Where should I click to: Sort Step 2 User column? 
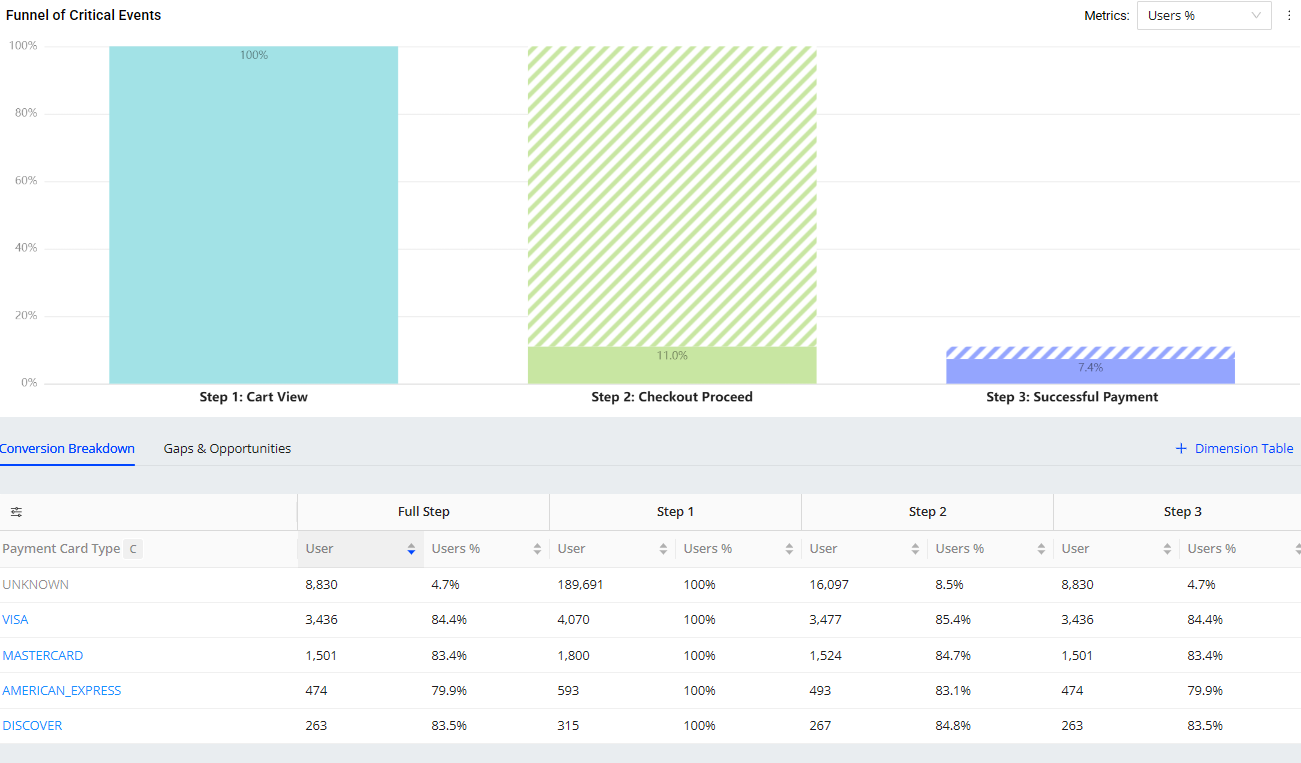(915, 549)
